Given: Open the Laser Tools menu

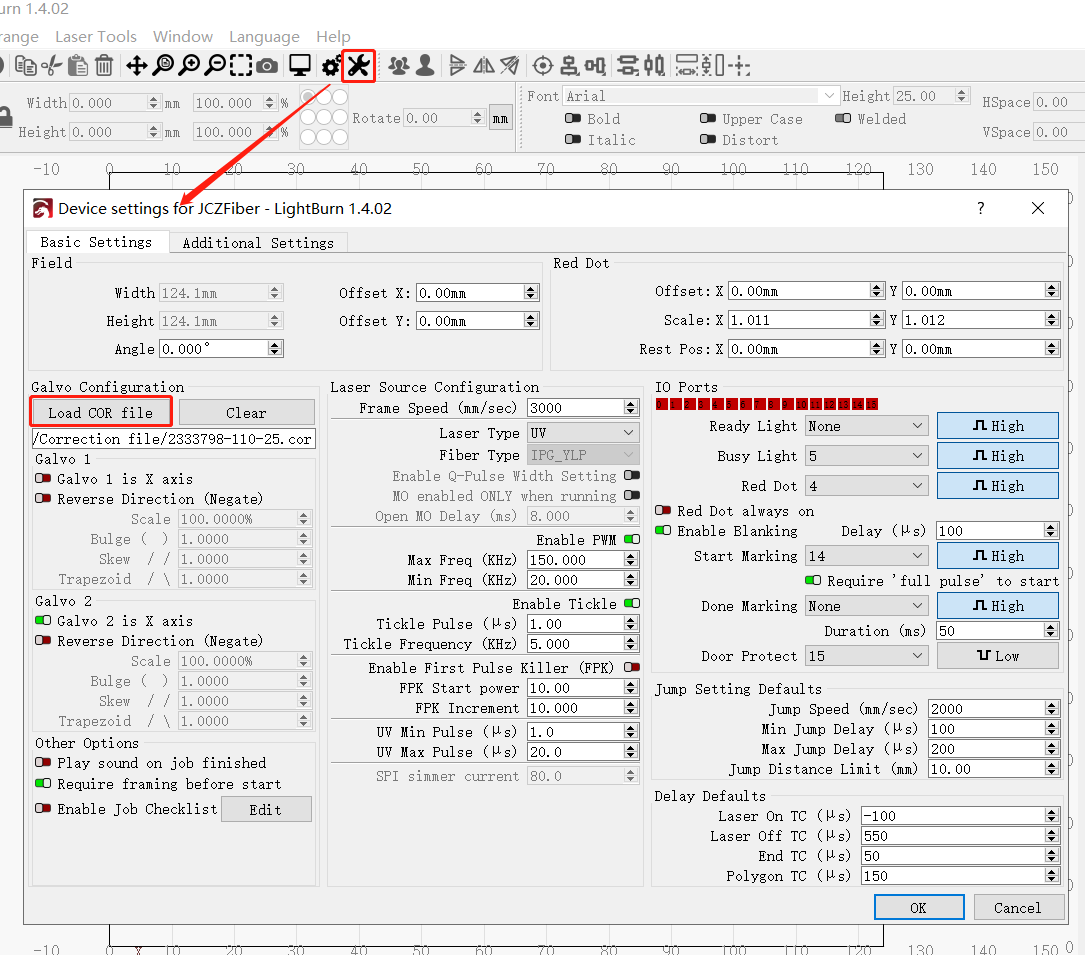Looking at the screenshot, I should pos(96,37).
